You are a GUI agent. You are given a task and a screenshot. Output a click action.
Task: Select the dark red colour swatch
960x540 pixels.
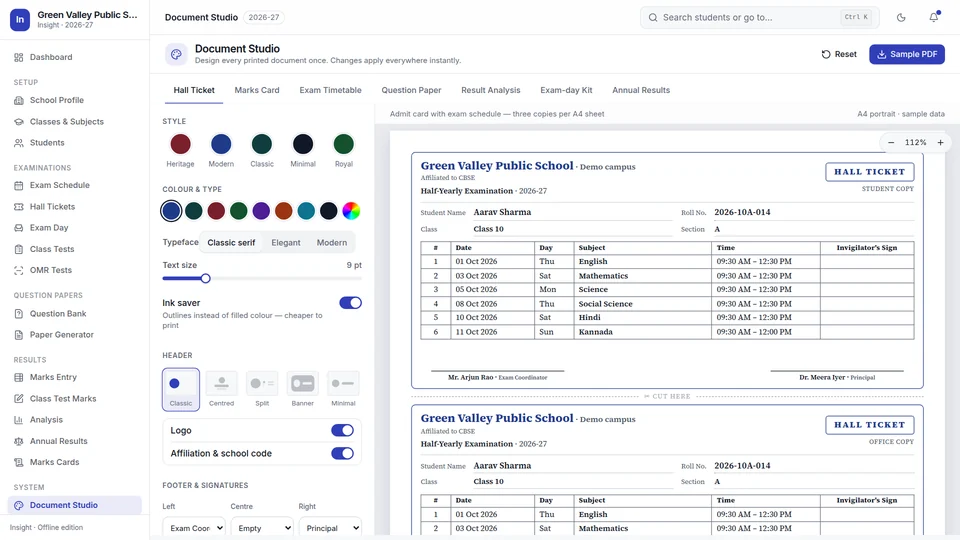[216, 211]
